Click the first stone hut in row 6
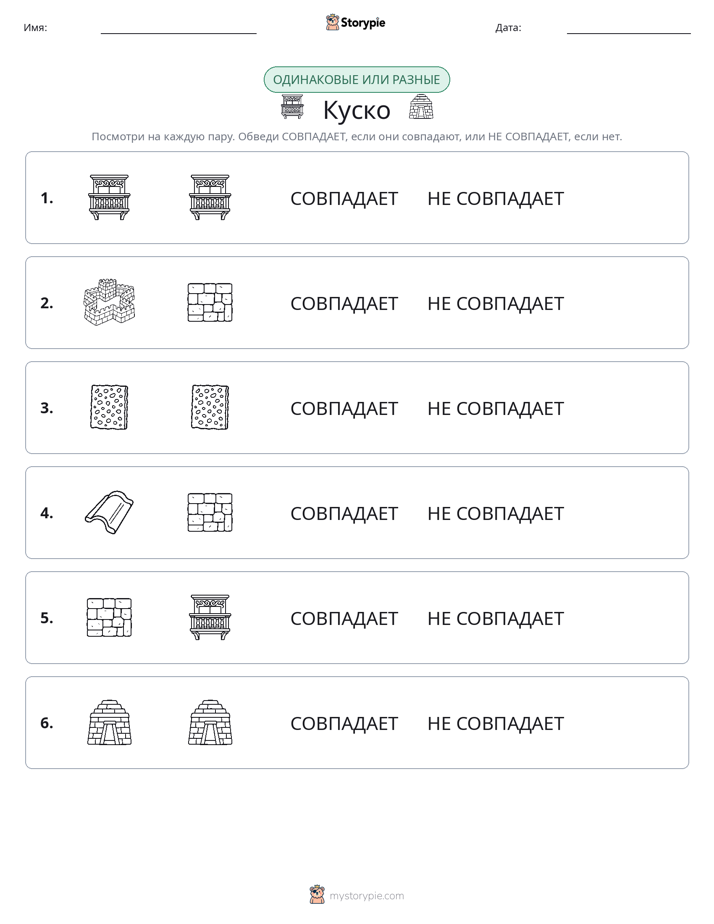The width and height of the screenshot is (714, 924). pos(109,722)
